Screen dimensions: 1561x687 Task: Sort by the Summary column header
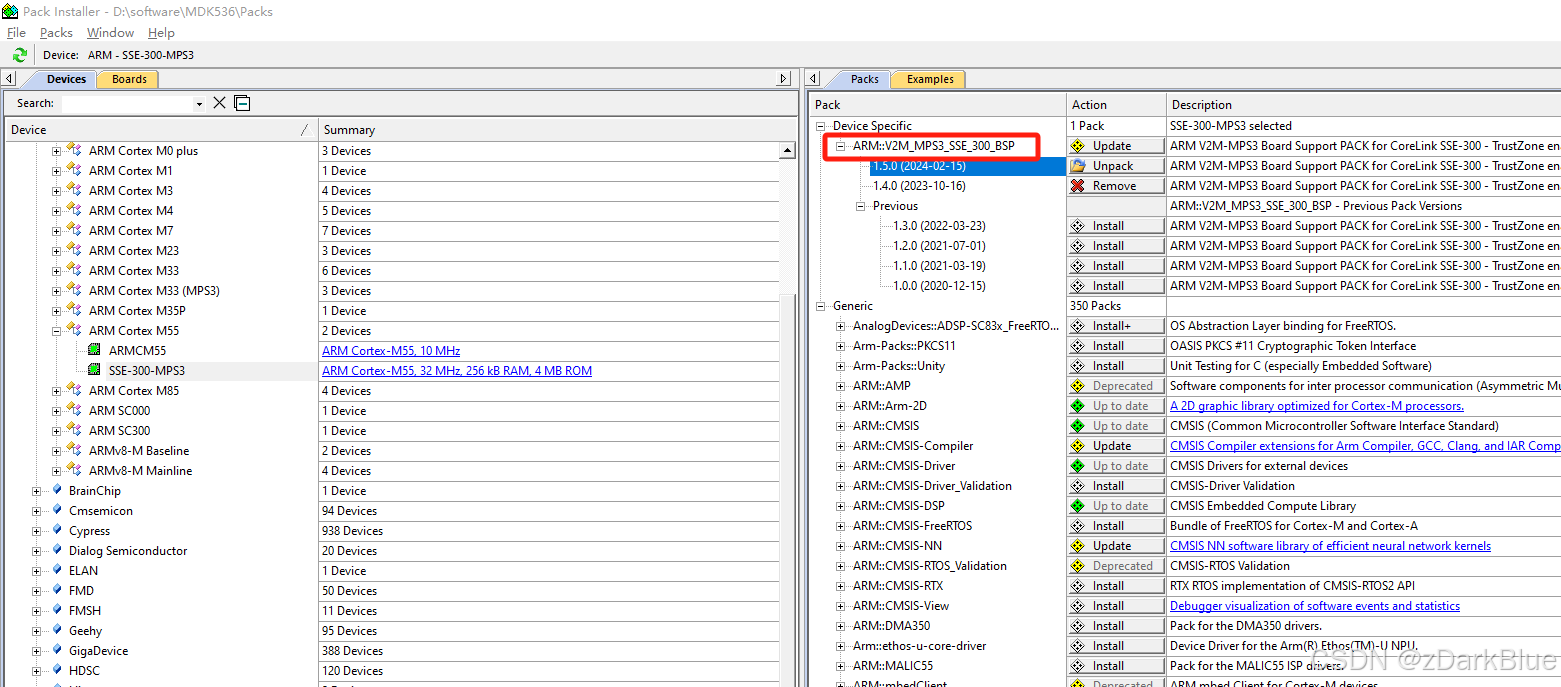(557, 130)
